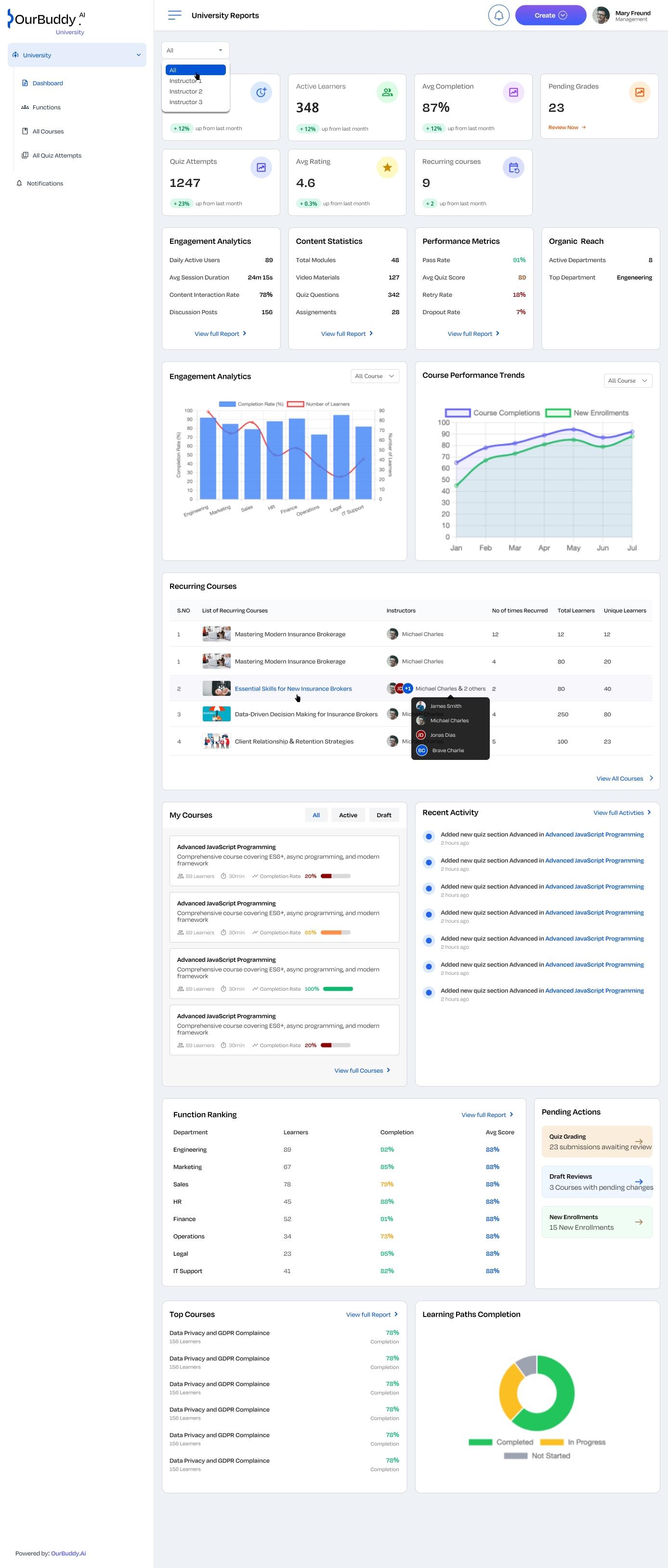Screen dimensions: 668x1568
Task: Click OurBuddy.Ai powered-by link
Action: (x=68, y=1554)
